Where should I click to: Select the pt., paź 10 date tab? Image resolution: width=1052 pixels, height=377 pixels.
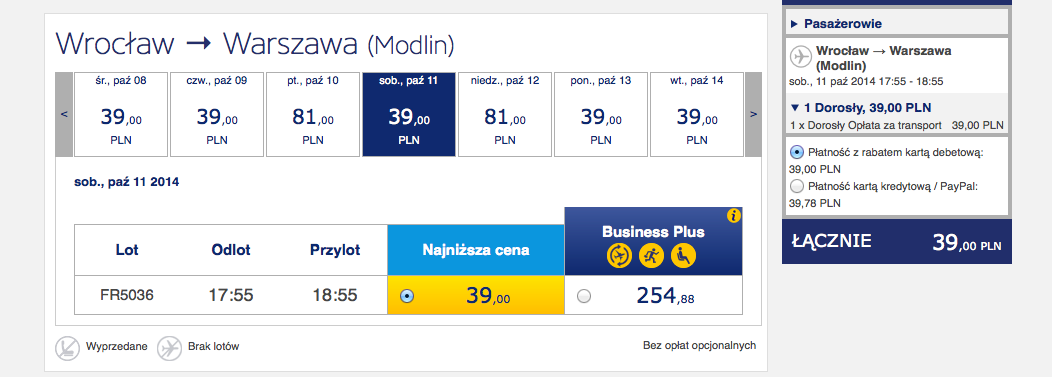(x=313, y=115)
